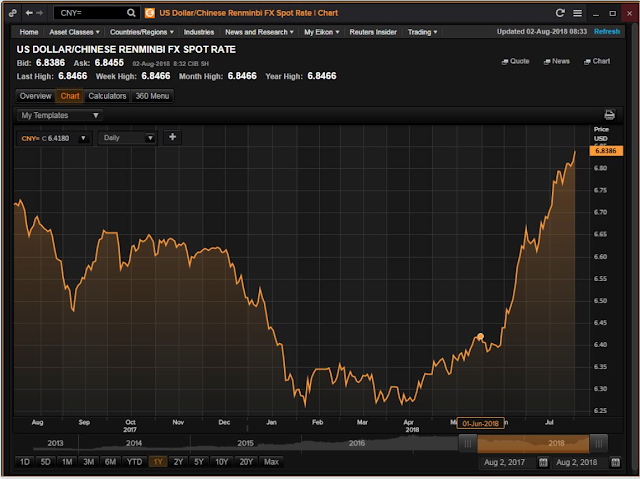Viewport: 640px width, 479px height.
Task: Select the 5D time range
Action: pos(46,462)
